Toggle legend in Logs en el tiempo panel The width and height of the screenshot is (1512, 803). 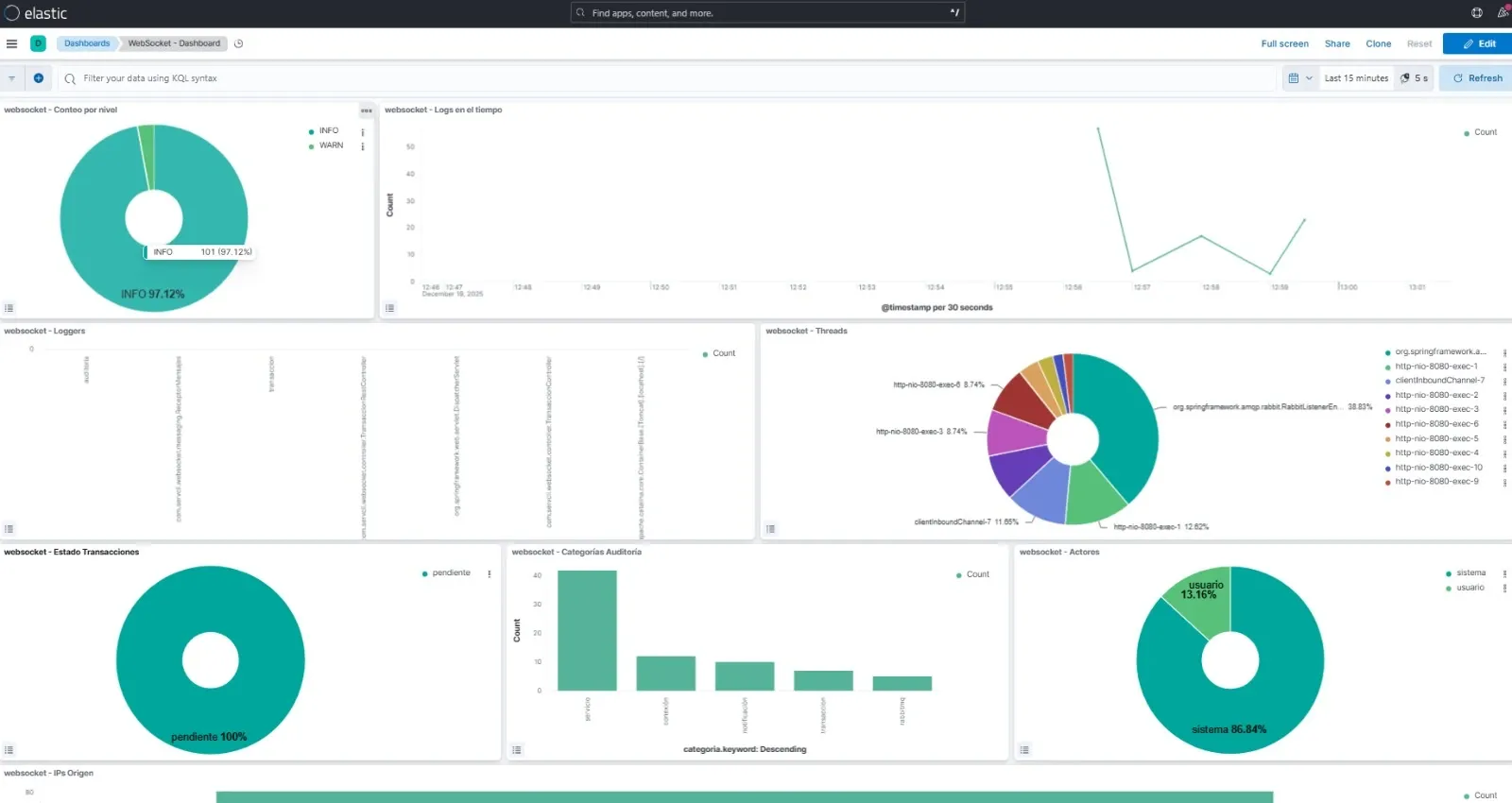(x=390, y=308)
